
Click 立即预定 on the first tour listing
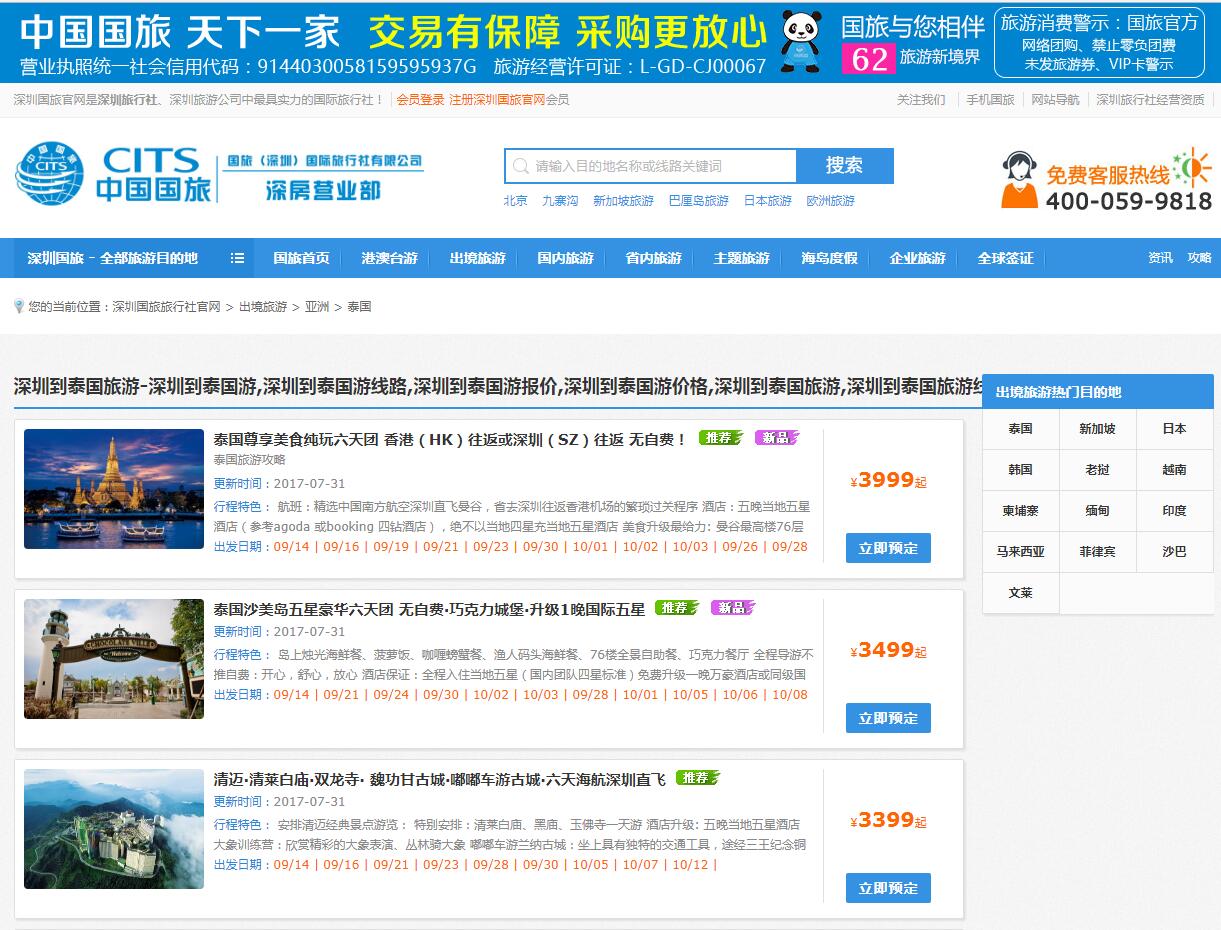[887, 548]
